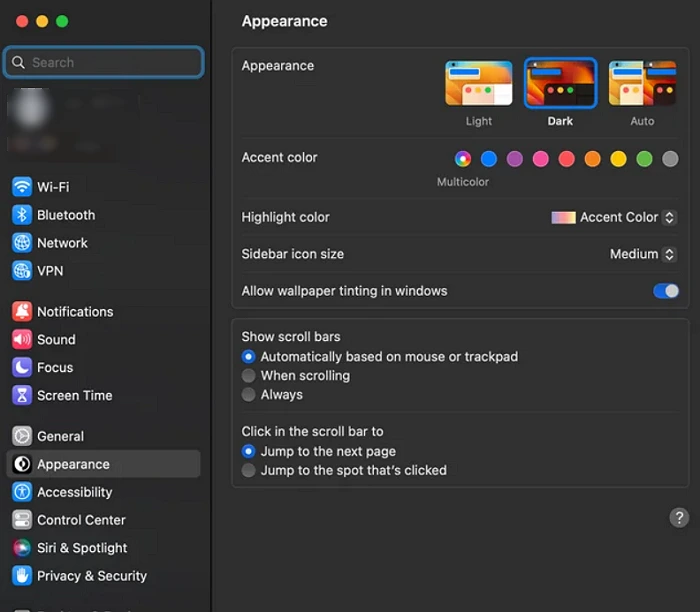Minimize the window with the yellow button
Screen dimensions: 700x612
[x=42, y=21]
